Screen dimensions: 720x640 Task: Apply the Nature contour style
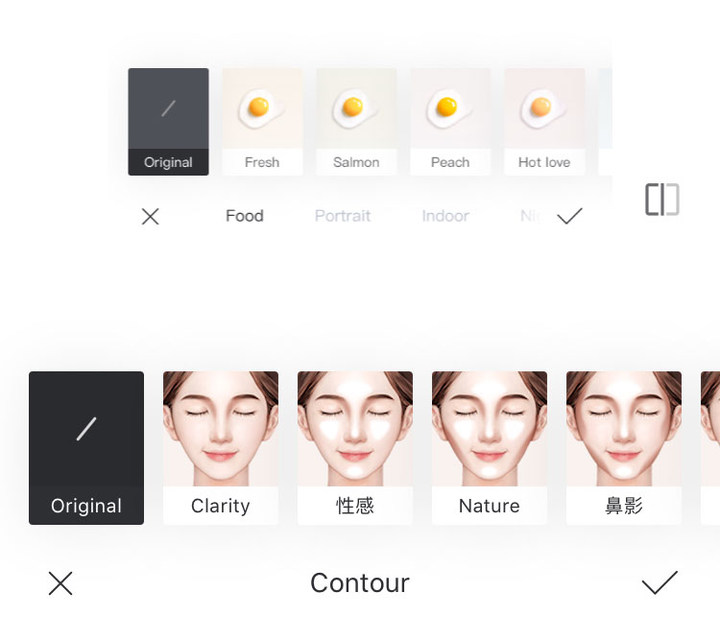(x=489, y=448)
